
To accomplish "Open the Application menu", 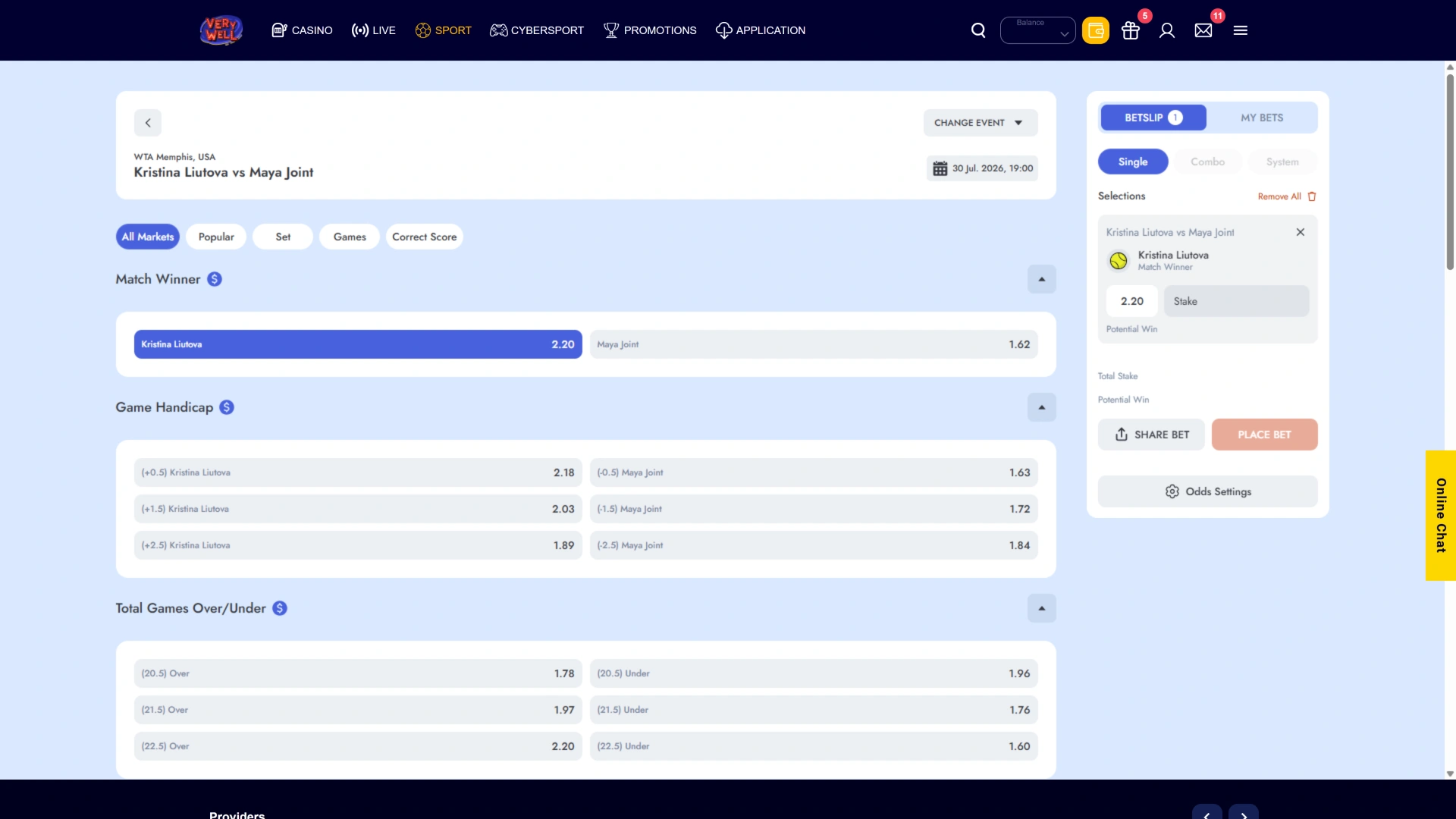I will point(761,30).
